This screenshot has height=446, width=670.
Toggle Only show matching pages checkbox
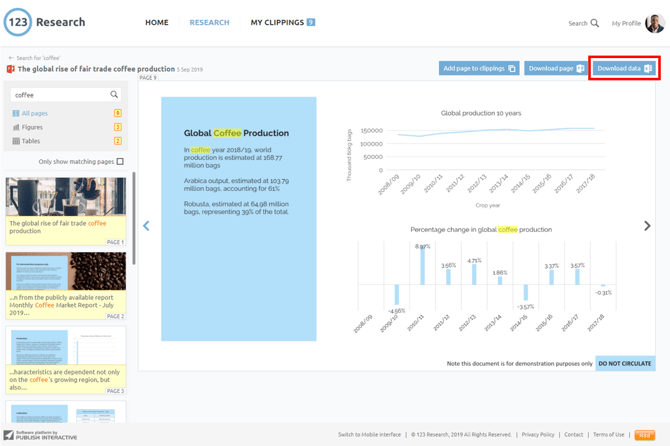point(120,161)
